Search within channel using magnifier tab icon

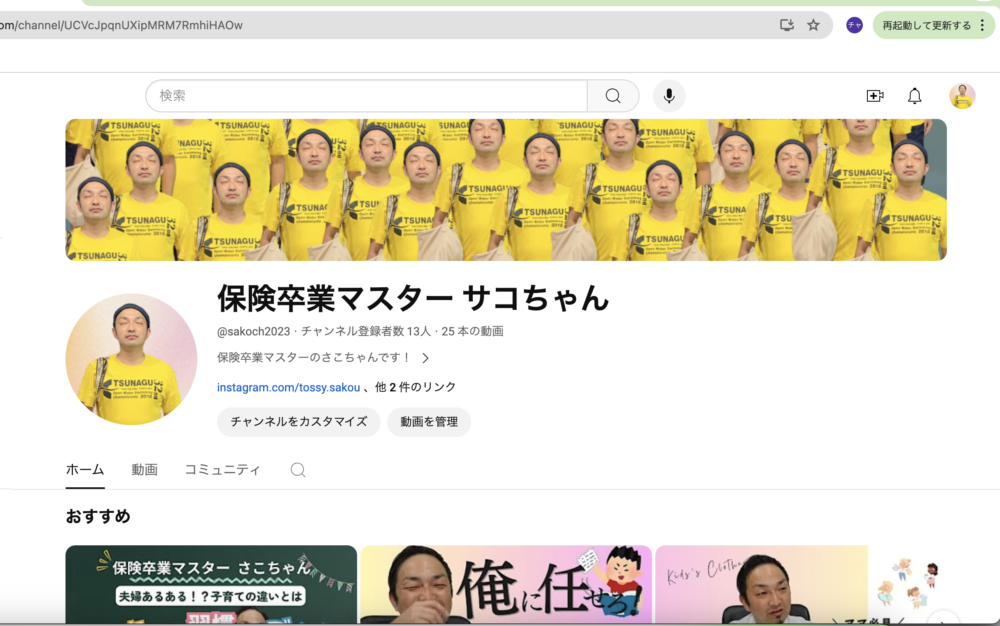298,470
